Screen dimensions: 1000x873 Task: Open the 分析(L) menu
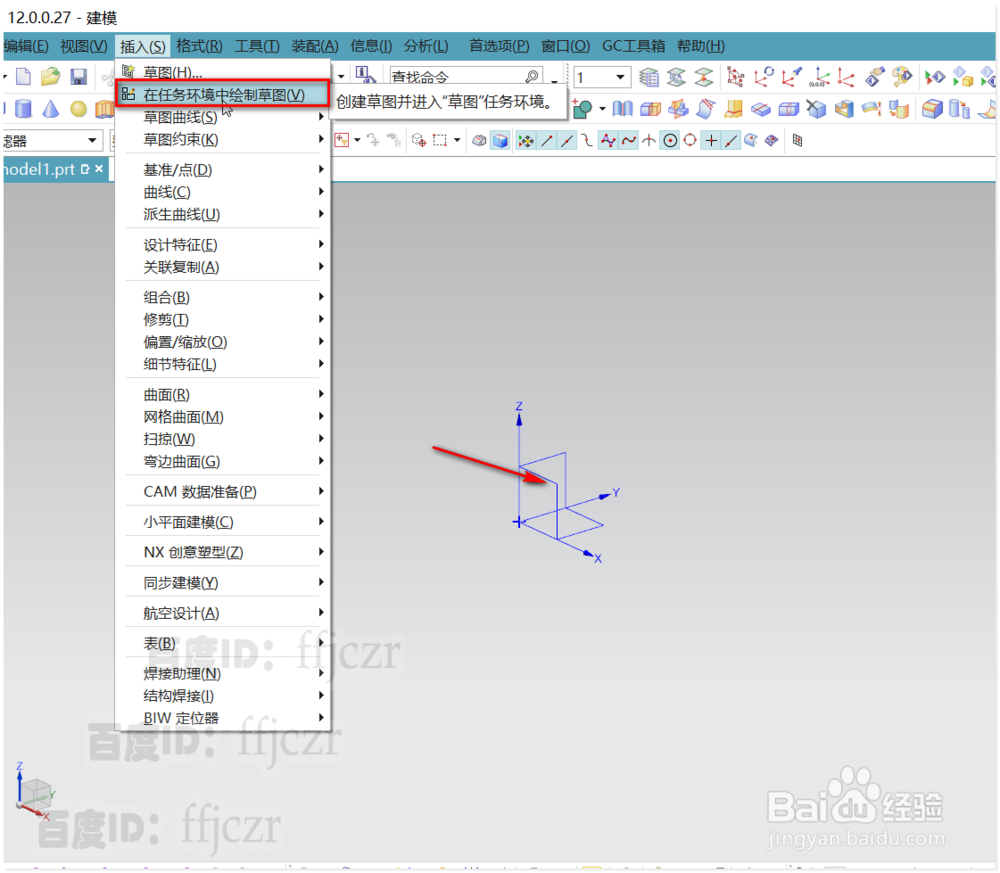click(425, 45)
